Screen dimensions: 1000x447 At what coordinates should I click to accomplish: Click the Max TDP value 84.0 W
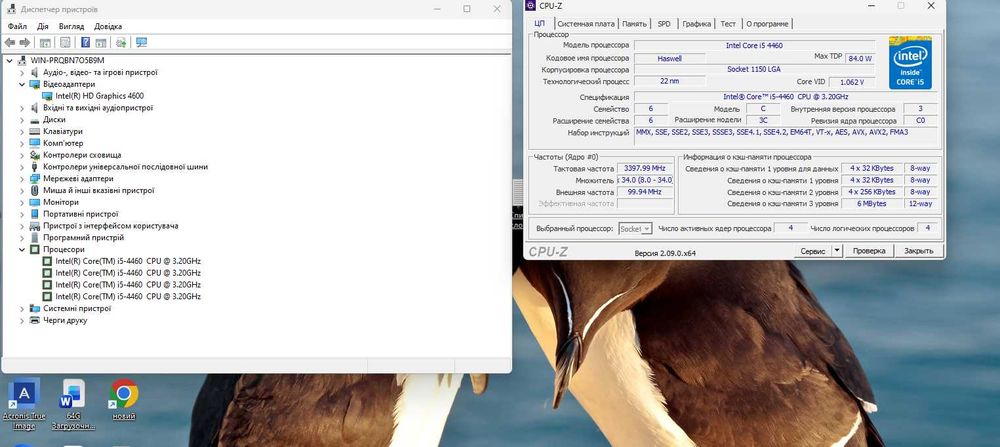(x=860, y=58)
